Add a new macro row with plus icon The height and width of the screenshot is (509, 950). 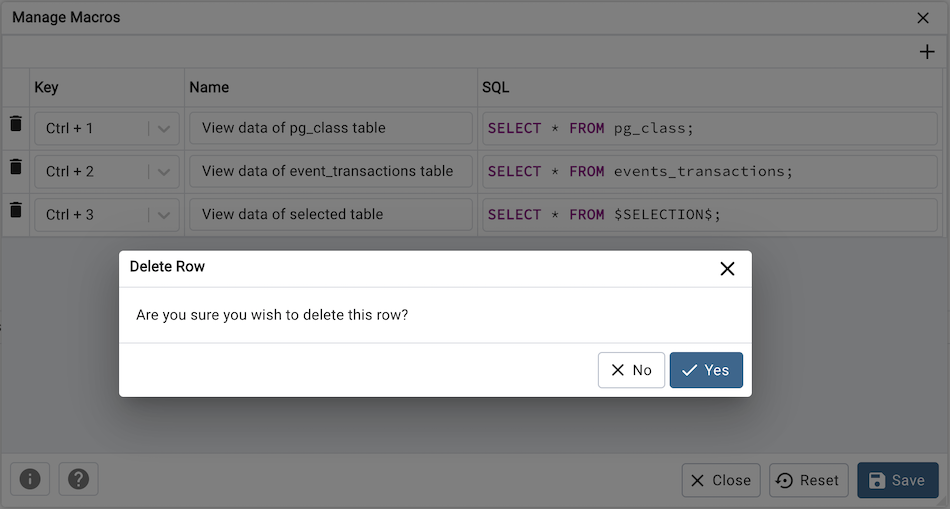927,52
